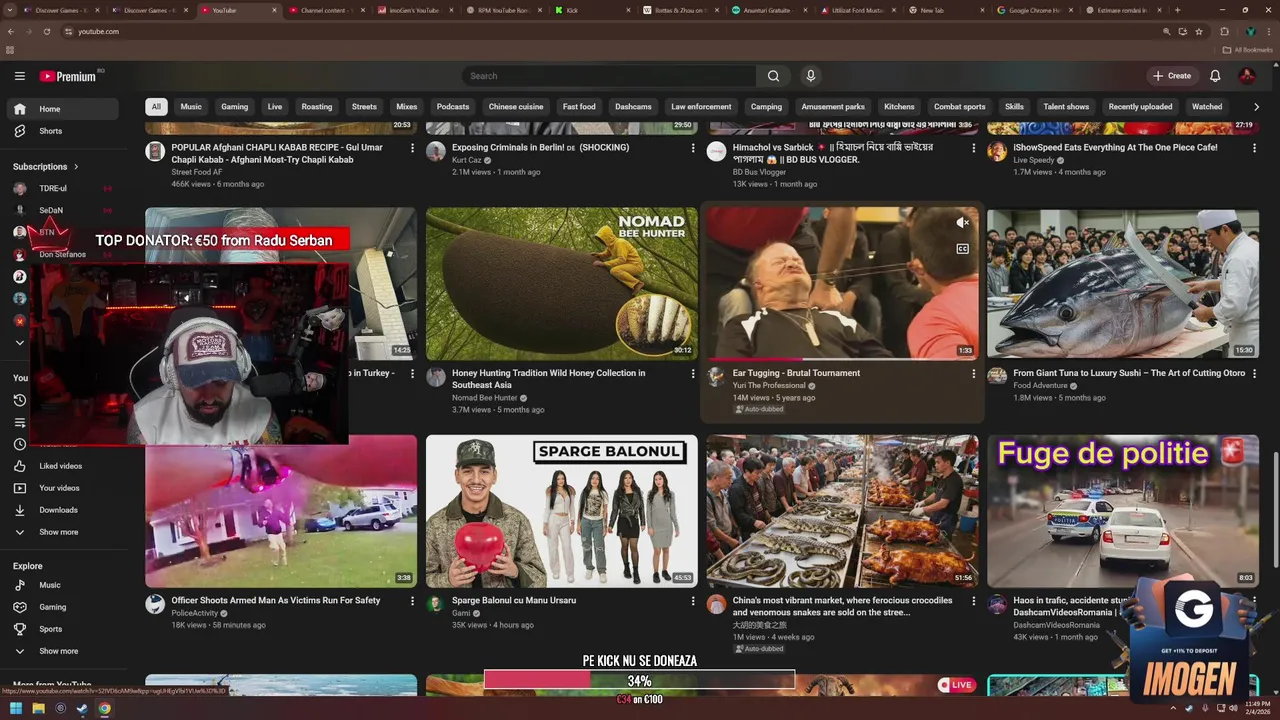Click the Ear Tugging preview progress bar
This screenshot has width=1280, height=720.
click(x=842, y=358)
